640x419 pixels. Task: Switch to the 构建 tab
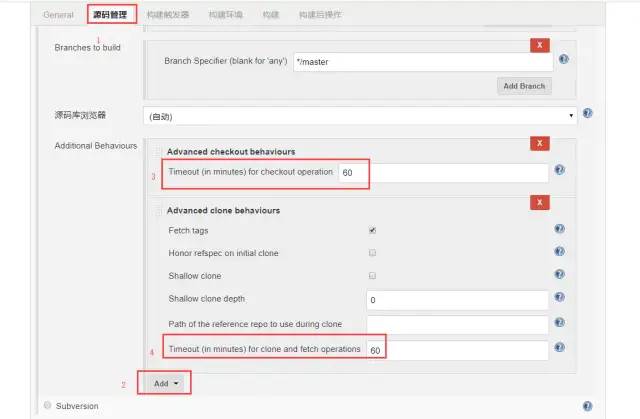[x=271, y=15]
